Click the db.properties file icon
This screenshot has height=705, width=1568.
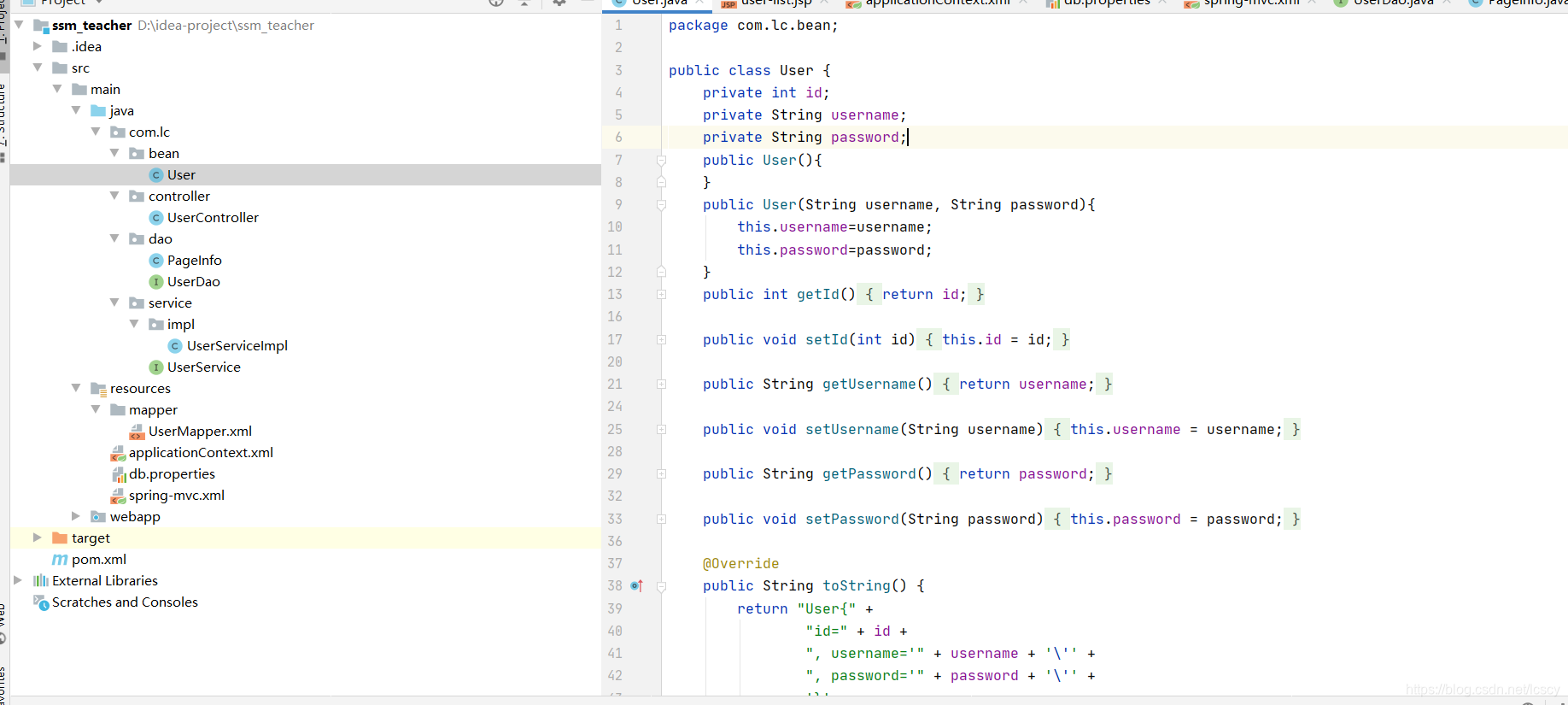click(119, 474)
